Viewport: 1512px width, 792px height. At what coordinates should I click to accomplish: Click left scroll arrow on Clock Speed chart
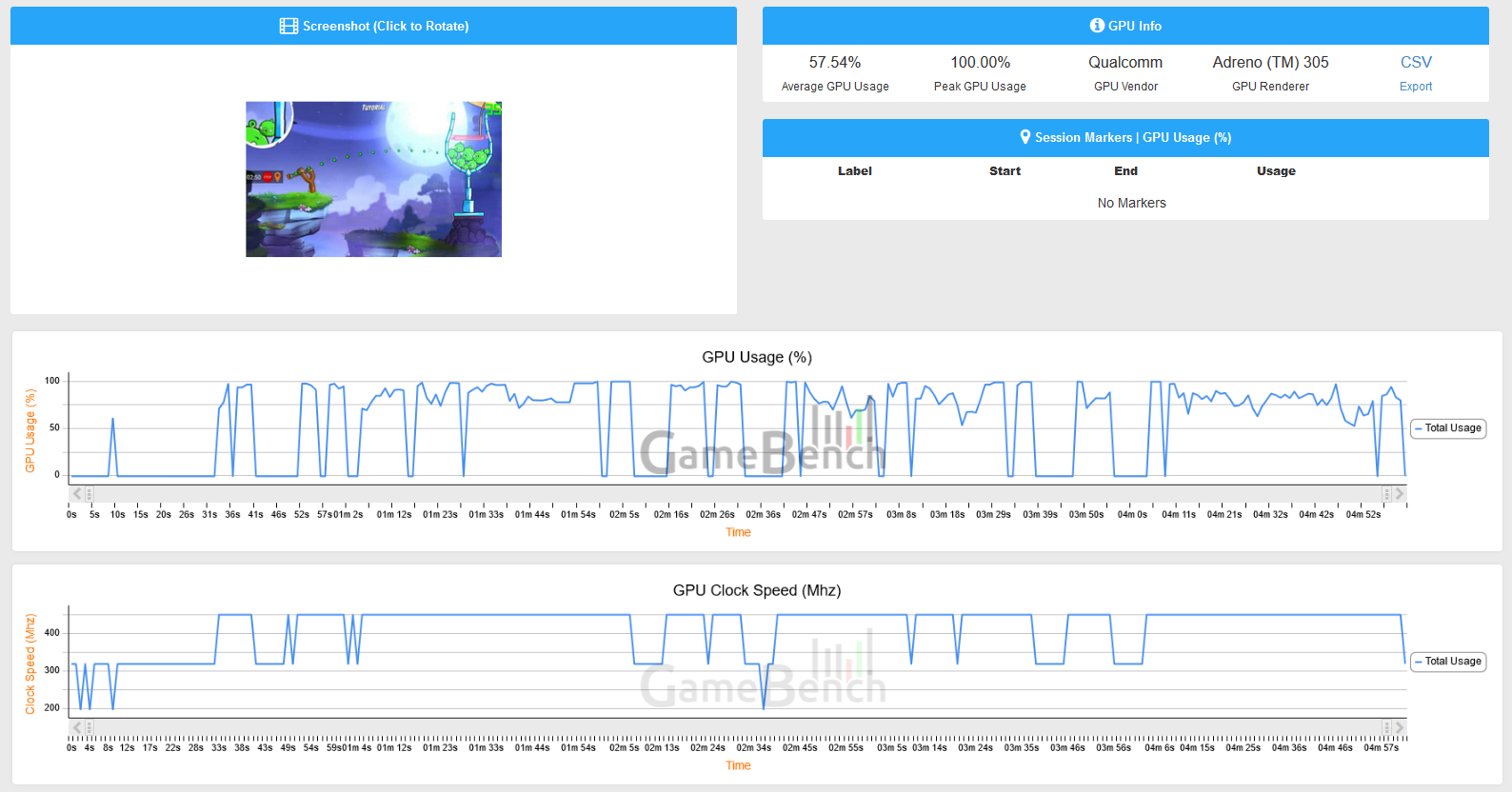77,727
